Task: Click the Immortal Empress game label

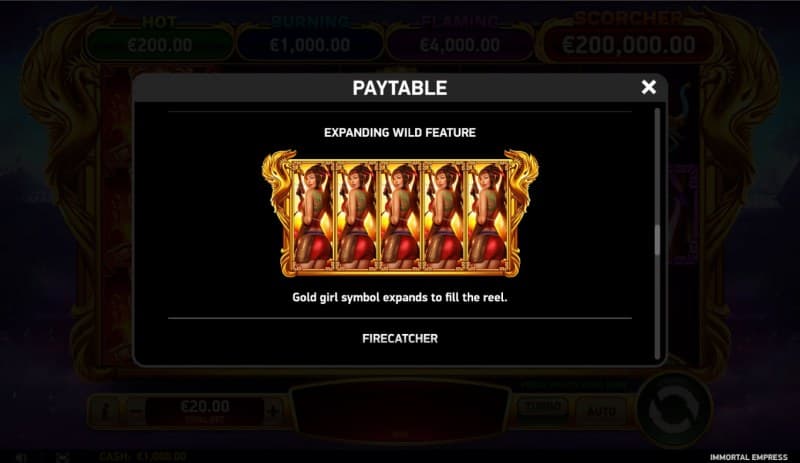Action: pyautogui.click(x=748, y=457)
